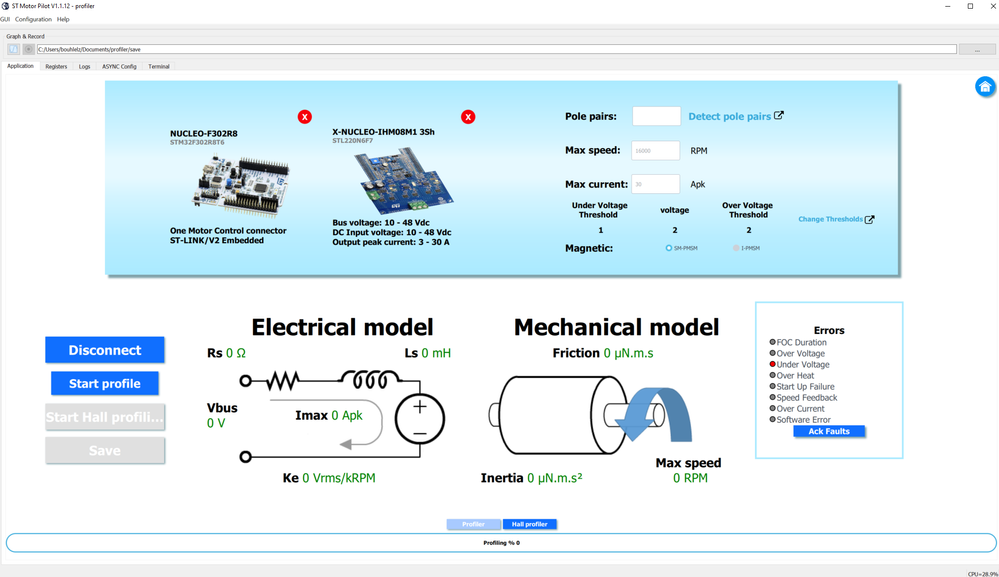The image size is (999, 577).
Task: Open the Detect pole pairs link
Action: (x=729, y=117)
